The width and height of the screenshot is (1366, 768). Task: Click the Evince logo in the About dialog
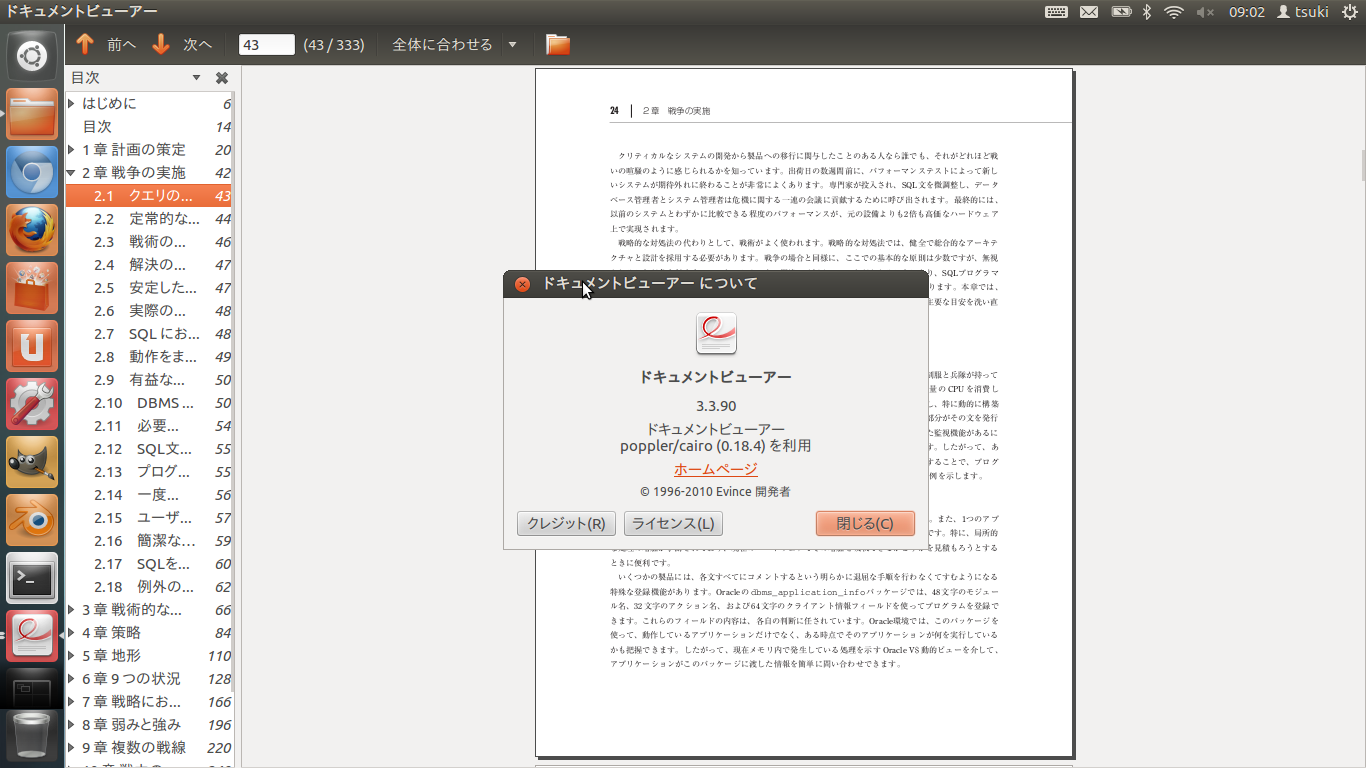(x=716, y=333)
